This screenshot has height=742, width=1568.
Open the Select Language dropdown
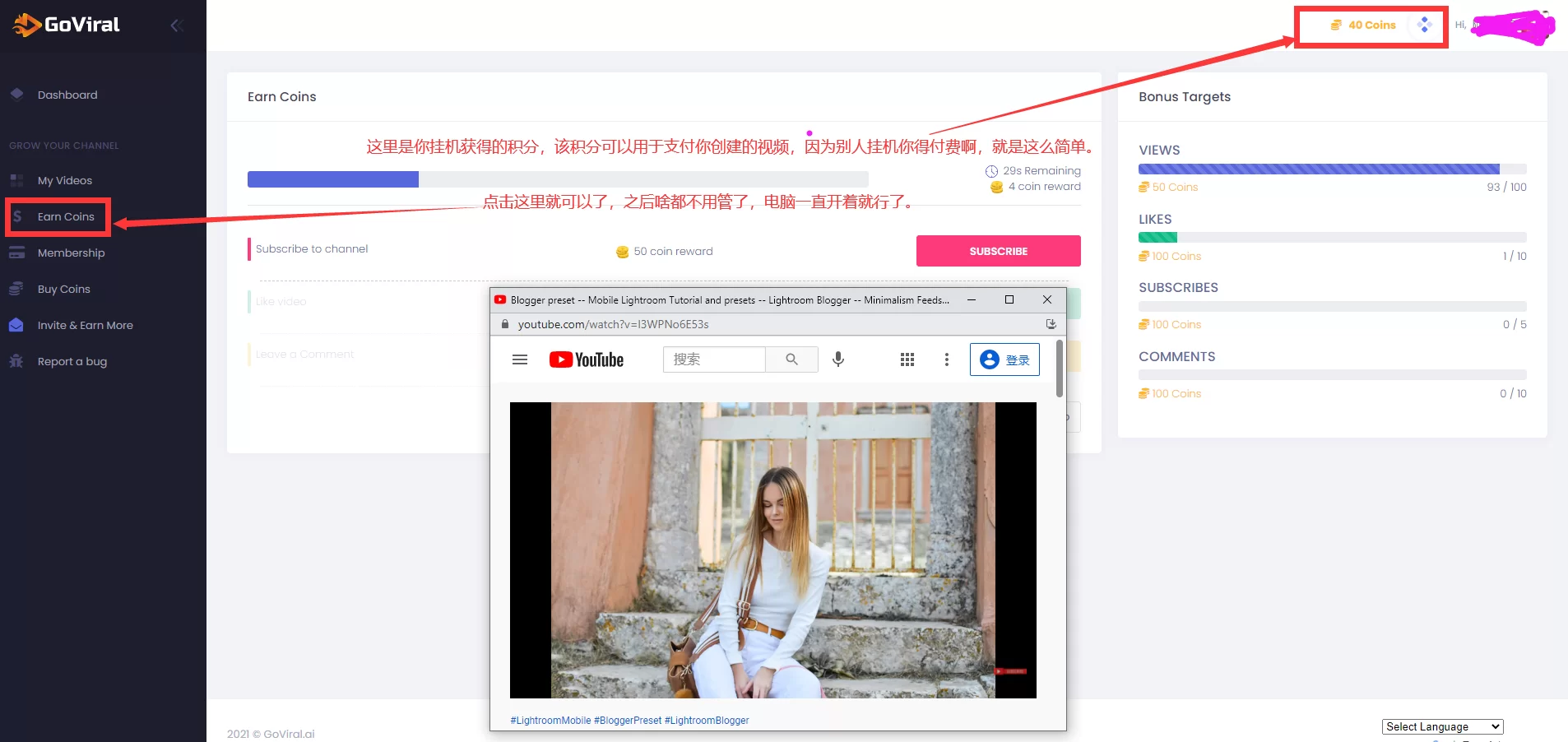(1441, 726)
